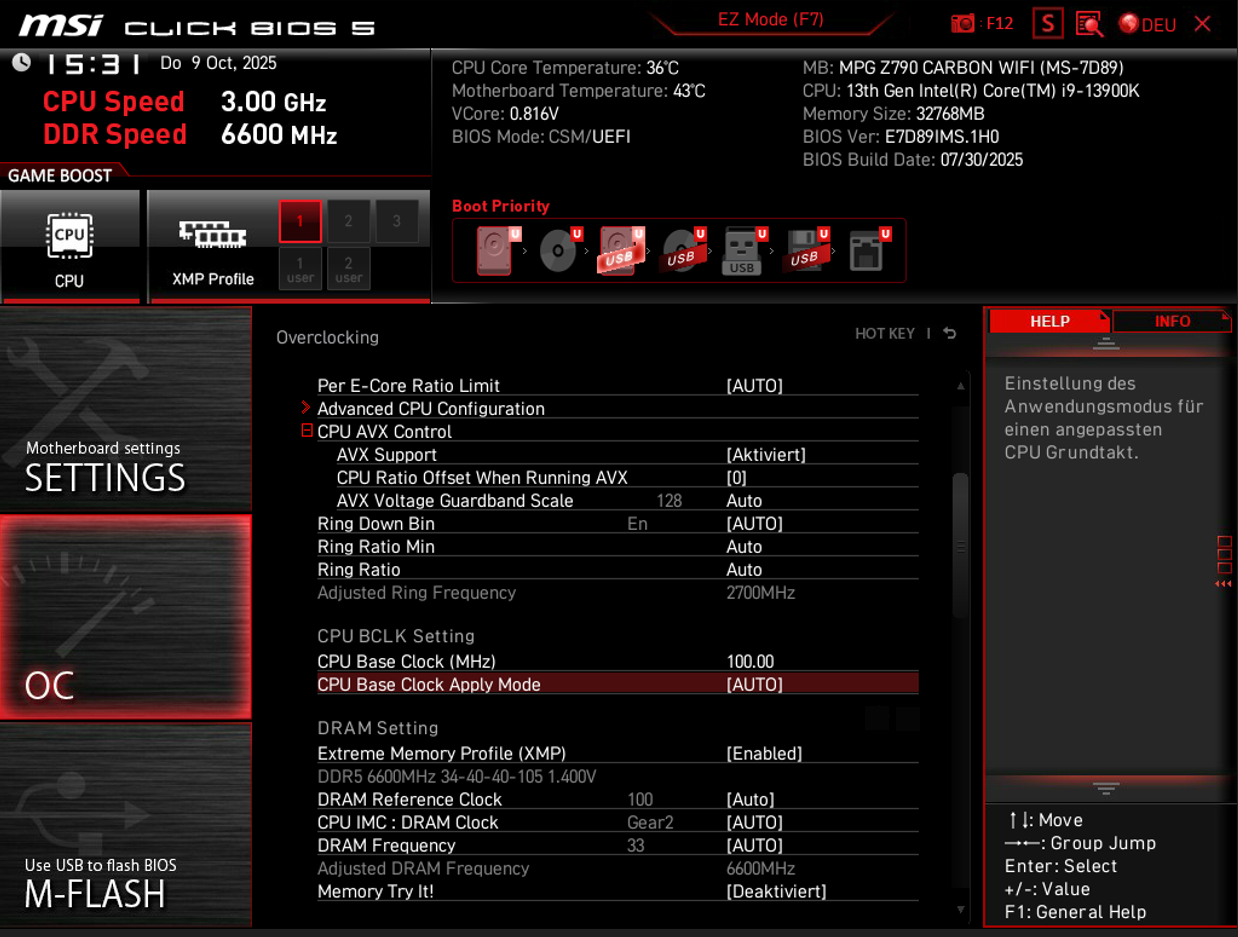
Task: Open CPU Ratio Offset When Running AVX [0]
Action: [736, 478]
